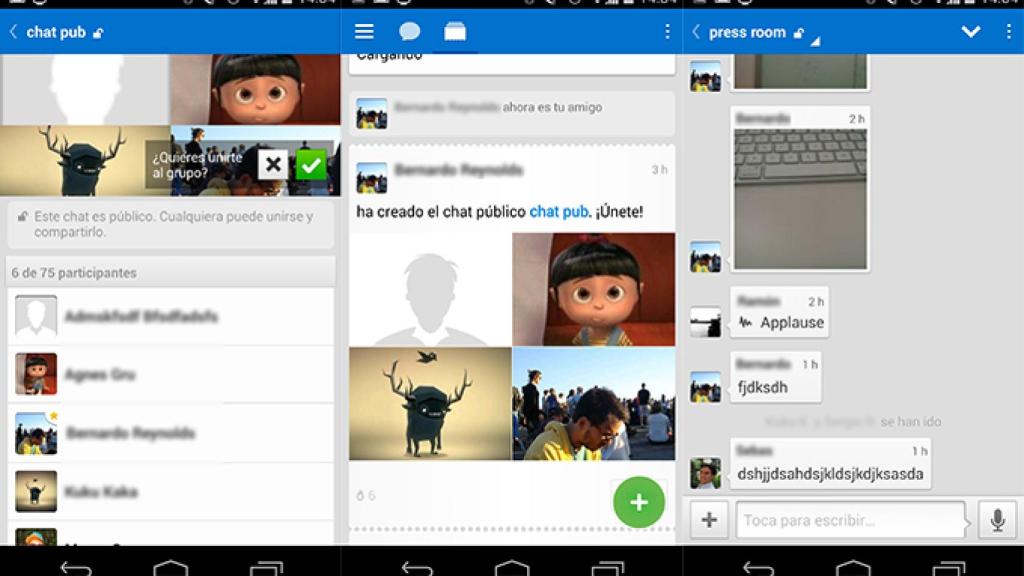Tap the green plus button on chat feed

(x=638, y=502)
